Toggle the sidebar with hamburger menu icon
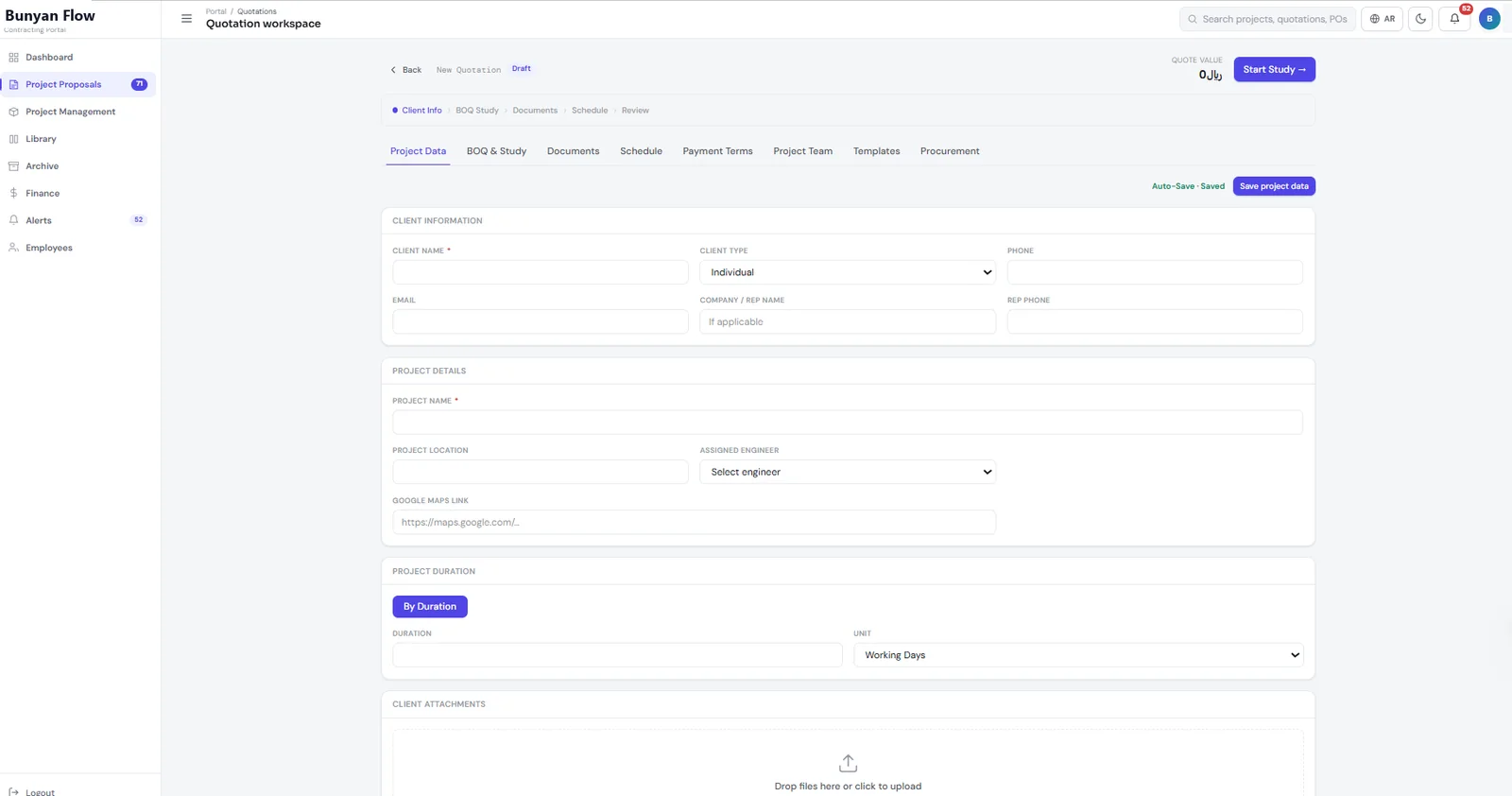Screen dimensions: 1512x796 (x=186, y=19)
